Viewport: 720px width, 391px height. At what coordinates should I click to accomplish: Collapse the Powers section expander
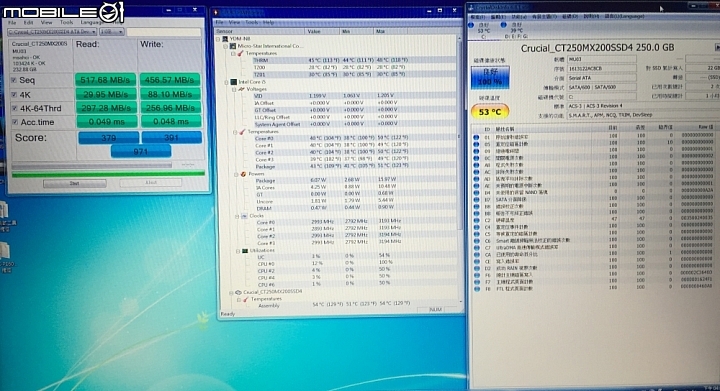click(x=236, y=174)
